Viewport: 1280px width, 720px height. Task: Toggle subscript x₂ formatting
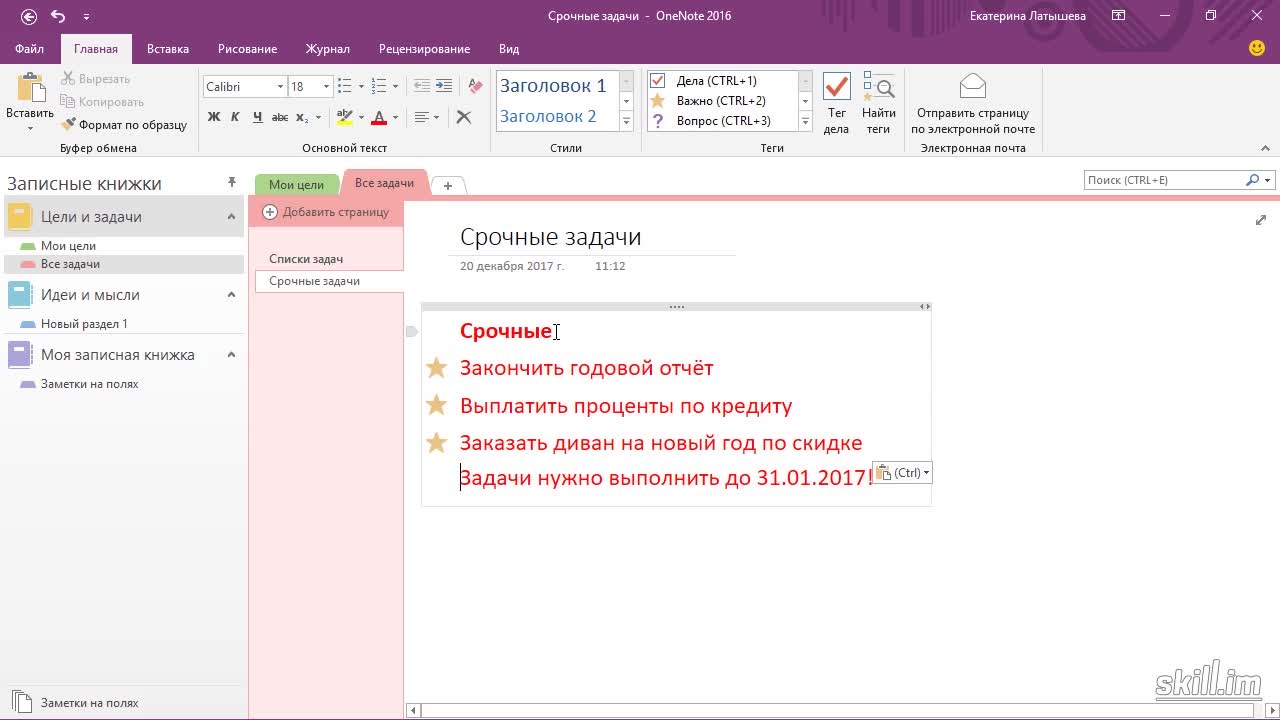click(x=302, y=117)
